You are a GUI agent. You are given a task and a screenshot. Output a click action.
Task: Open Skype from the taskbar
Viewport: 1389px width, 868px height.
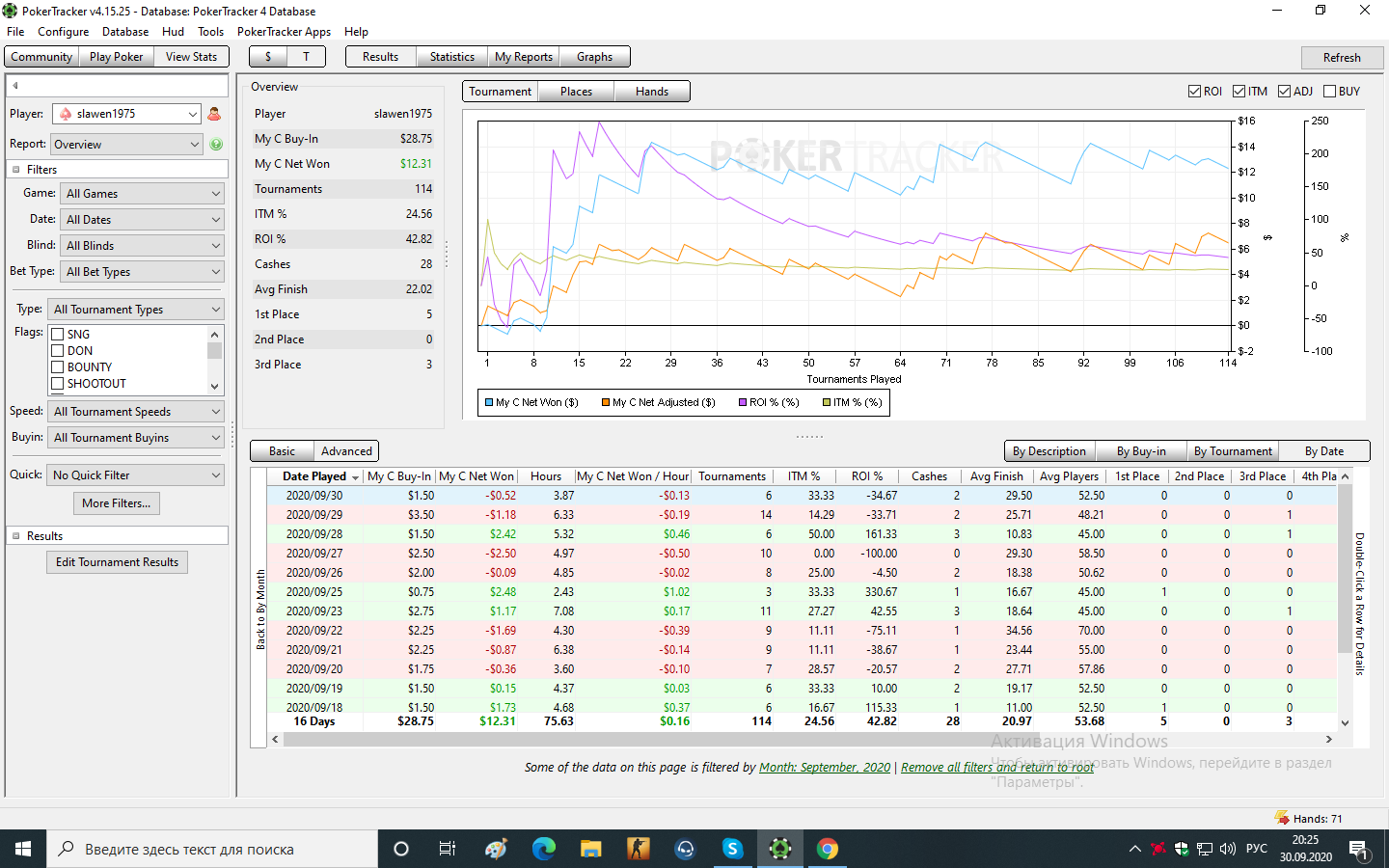click(733, 849)
